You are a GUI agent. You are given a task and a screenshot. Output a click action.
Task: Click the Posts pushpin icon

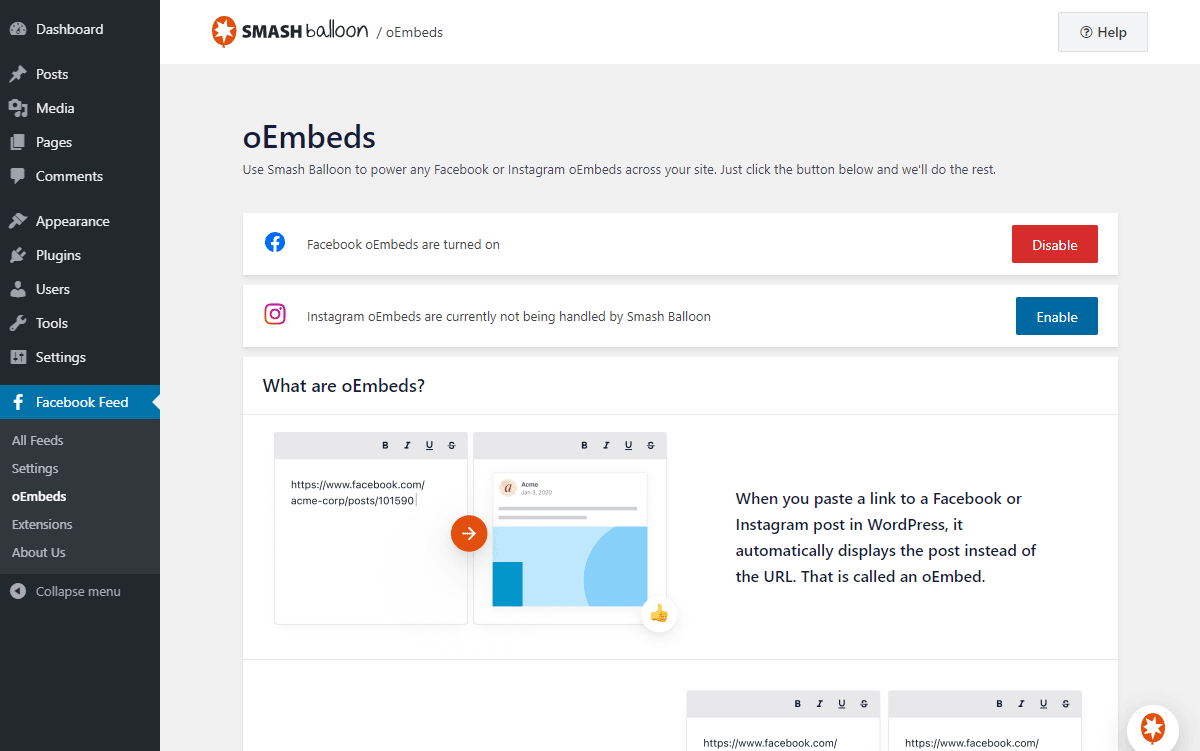click(x=18, y=74)
